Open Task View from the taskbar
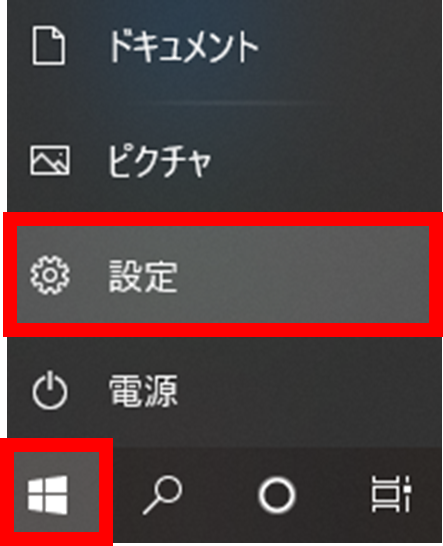Image resolution: width=443 pixels, height=546 pixels. tap(391, 494)
